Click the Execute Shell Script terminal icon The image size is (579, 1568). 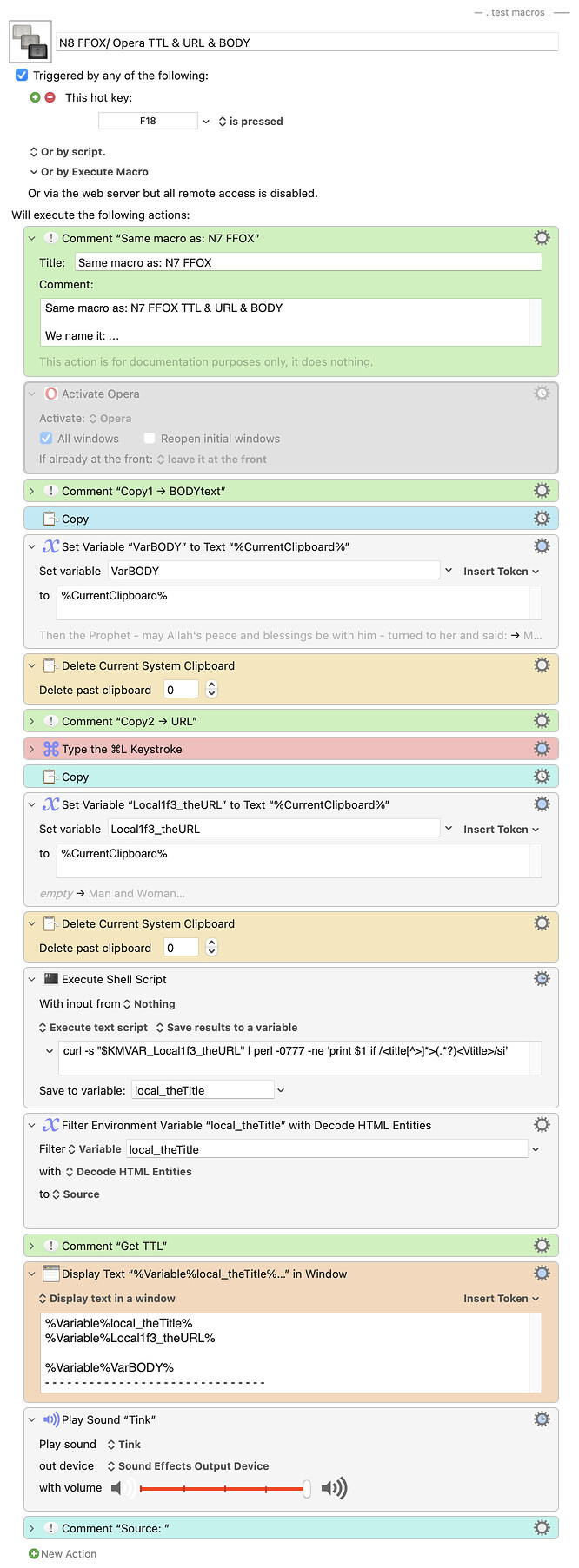[x=49, y=978]
